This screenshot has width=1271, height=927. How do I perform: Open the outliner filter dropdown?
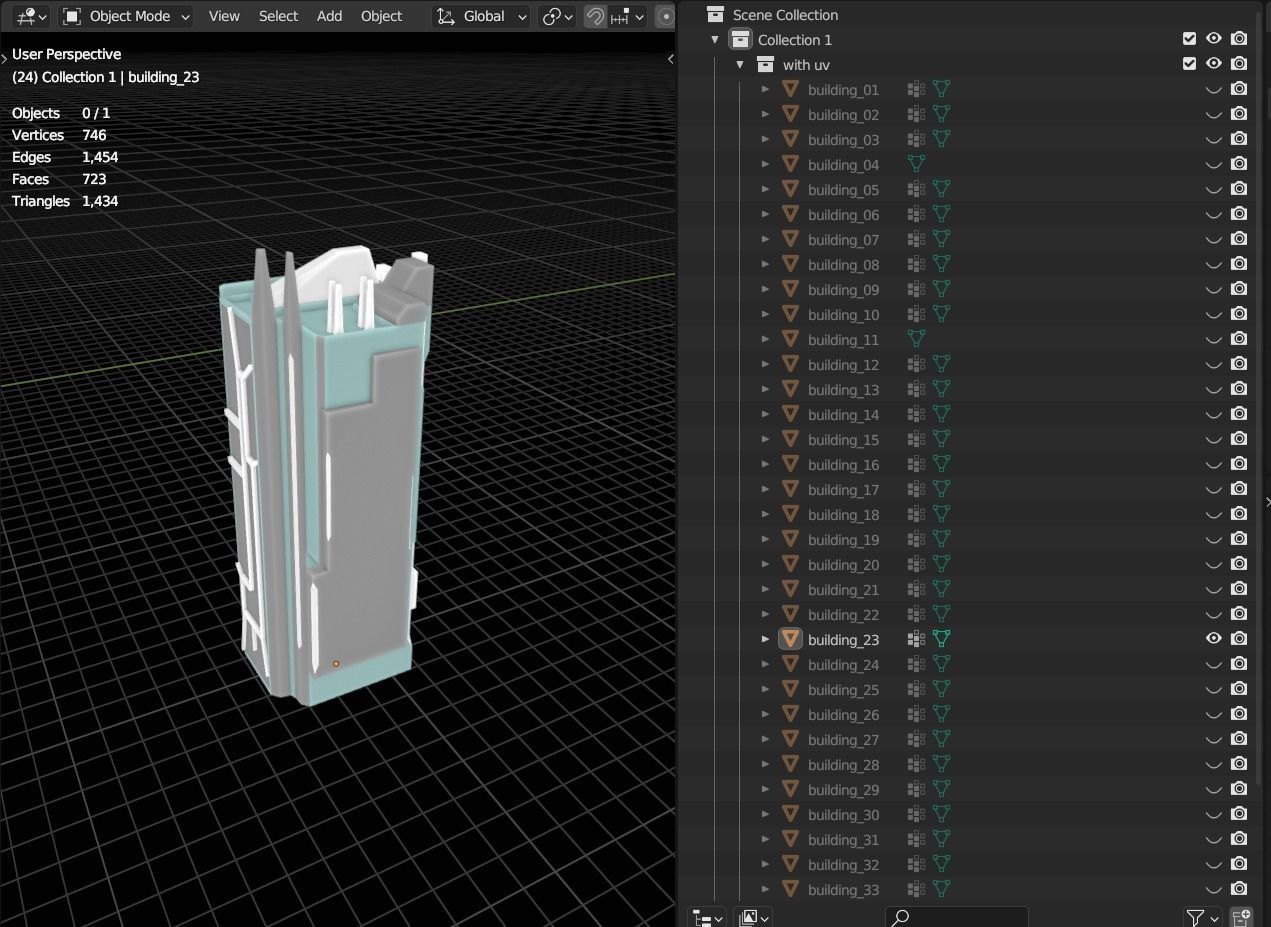[x=1202, y=917]
